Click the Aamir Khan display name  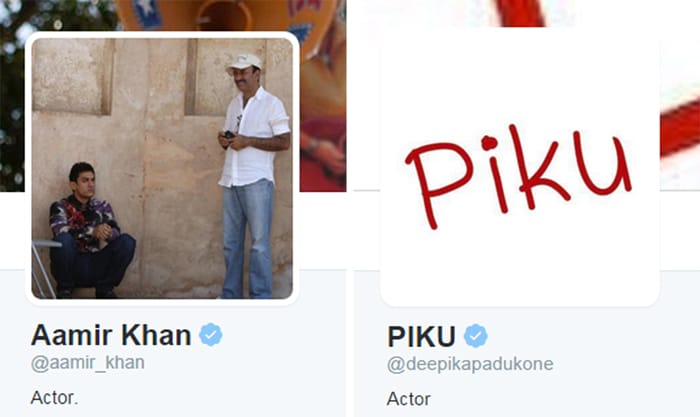coord(111,335)
